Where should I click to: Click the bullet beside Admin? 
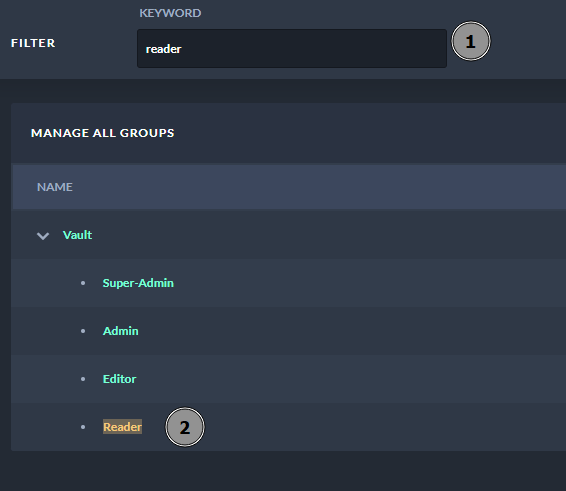click(x=83, y=331)
